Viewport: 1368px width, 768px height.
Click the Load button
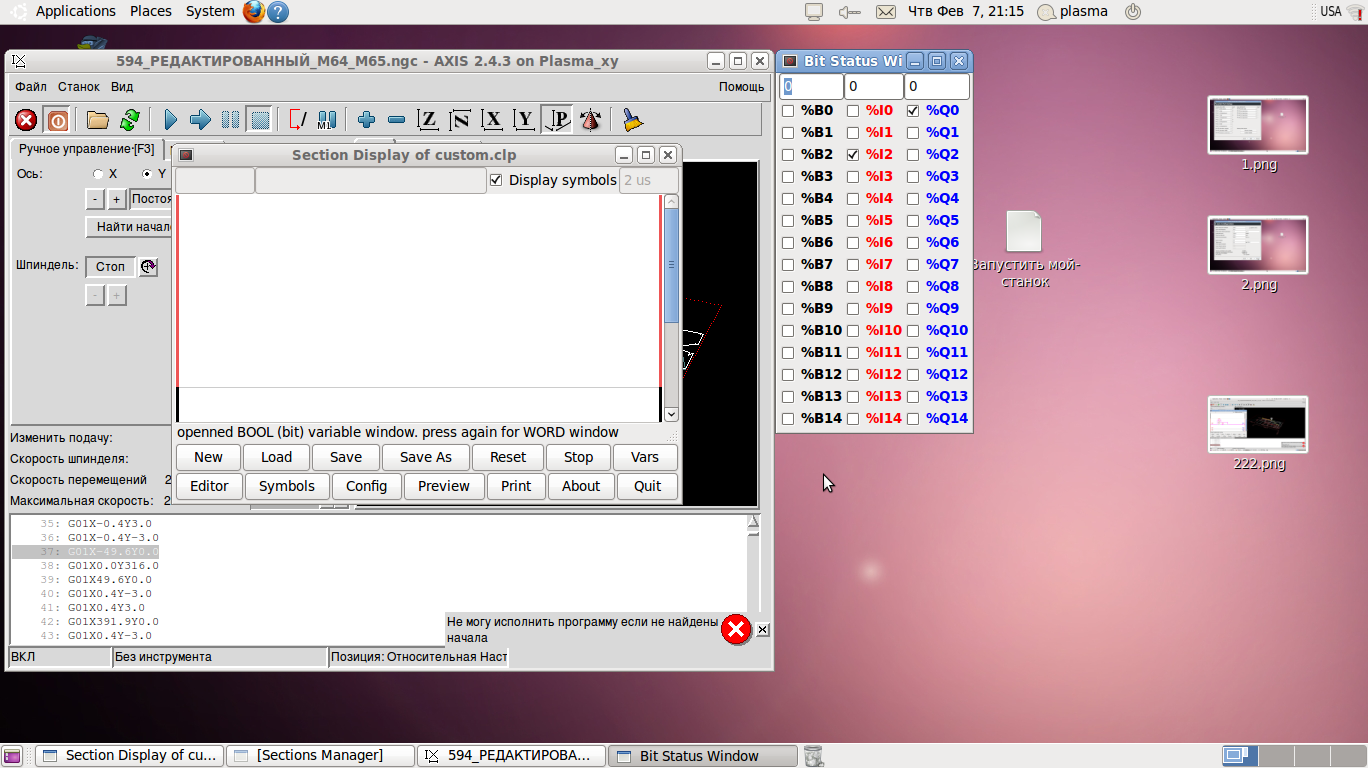(x=277, y=457)
